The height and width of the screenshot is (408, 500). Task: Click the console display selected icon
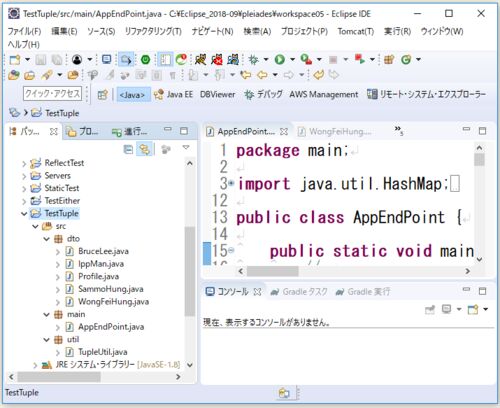point(446,310)
